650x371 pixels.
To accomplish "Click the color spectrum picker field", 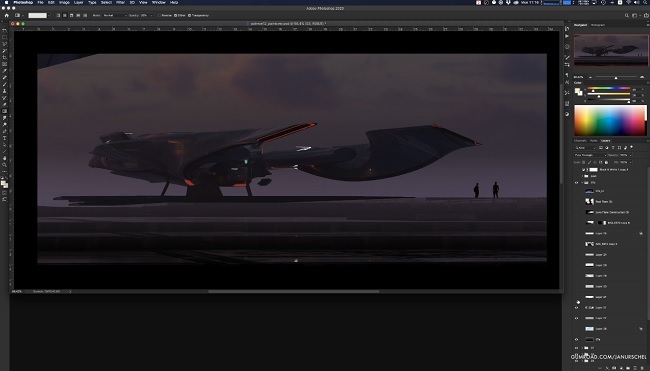I will click(610, 120).
